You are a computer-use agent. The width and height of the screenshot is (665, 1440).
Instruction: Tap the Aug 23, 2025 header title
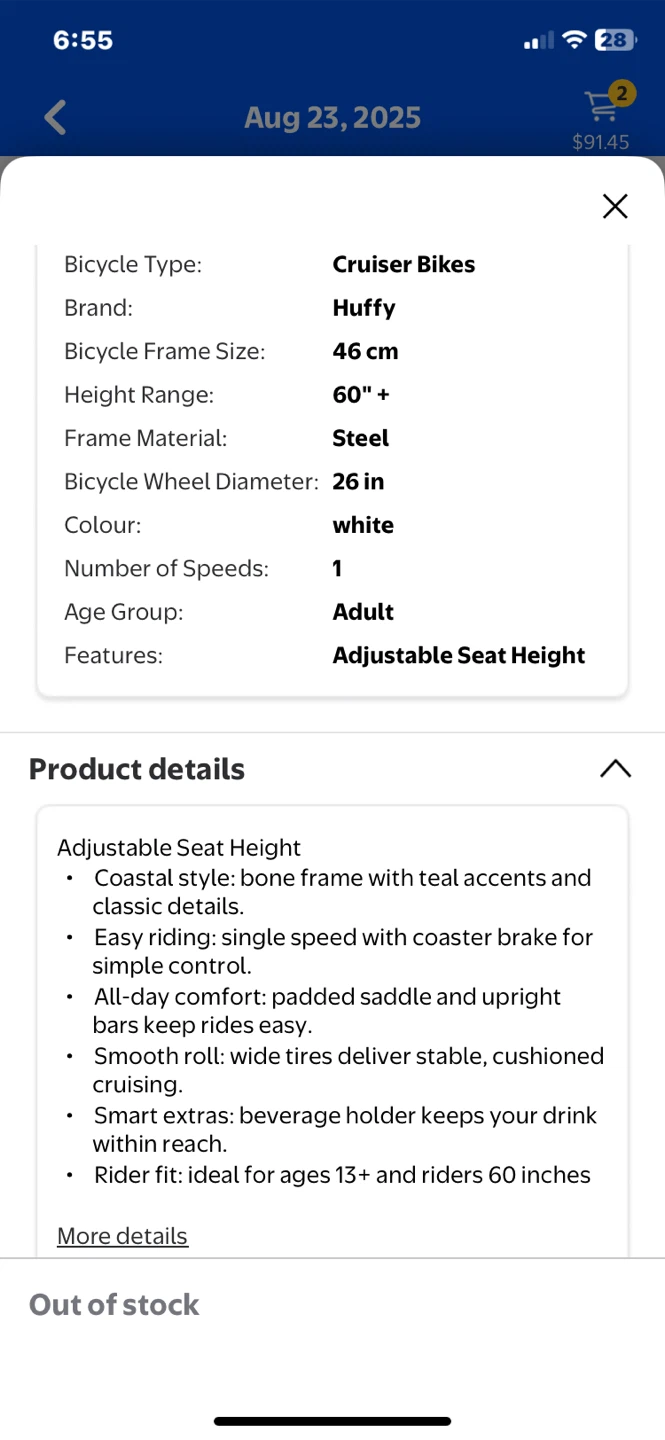[333, 118]
